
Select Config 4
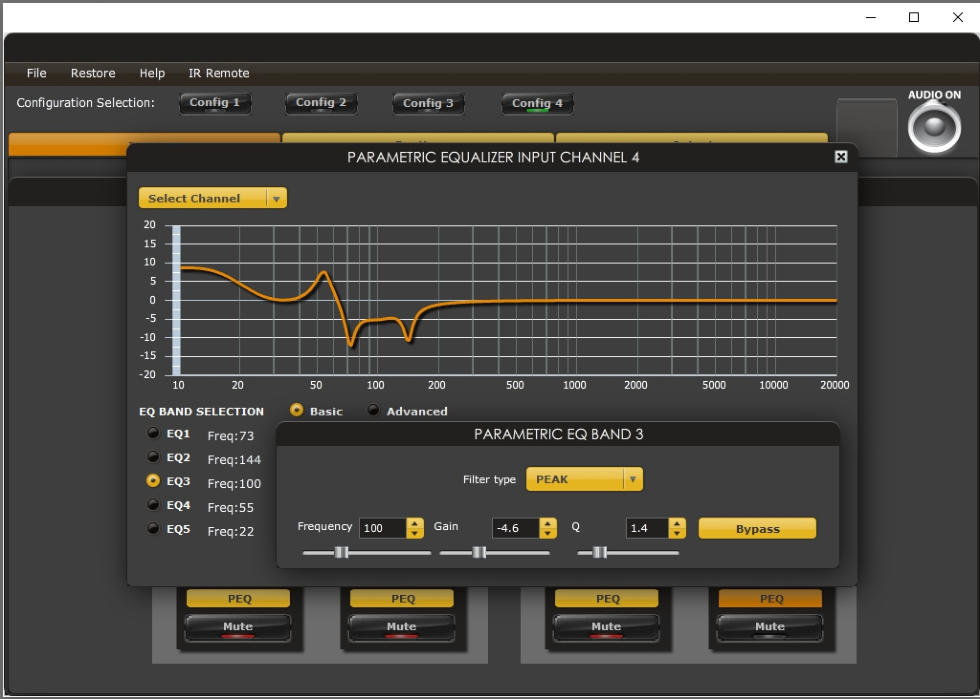[538, 103]
